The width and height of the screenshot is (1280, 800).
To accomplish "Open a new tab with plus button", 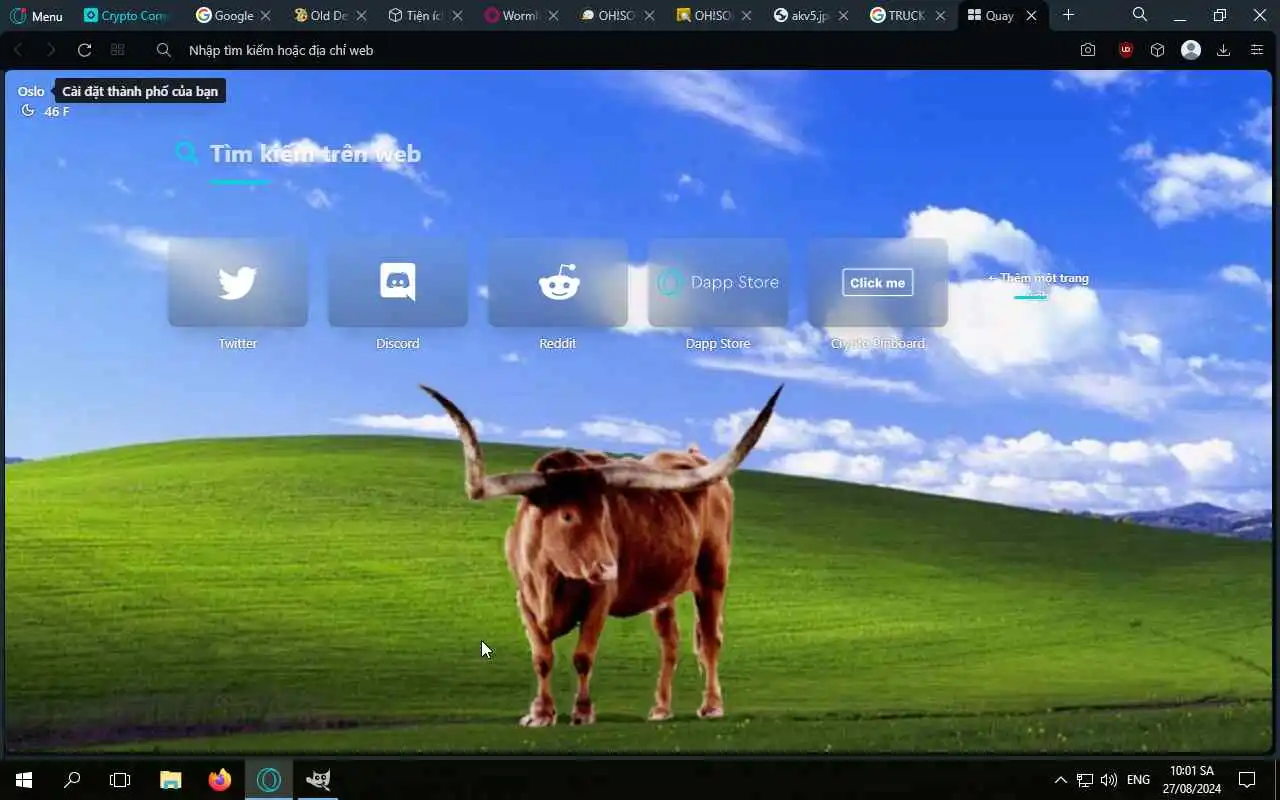I will (1068, 15).
